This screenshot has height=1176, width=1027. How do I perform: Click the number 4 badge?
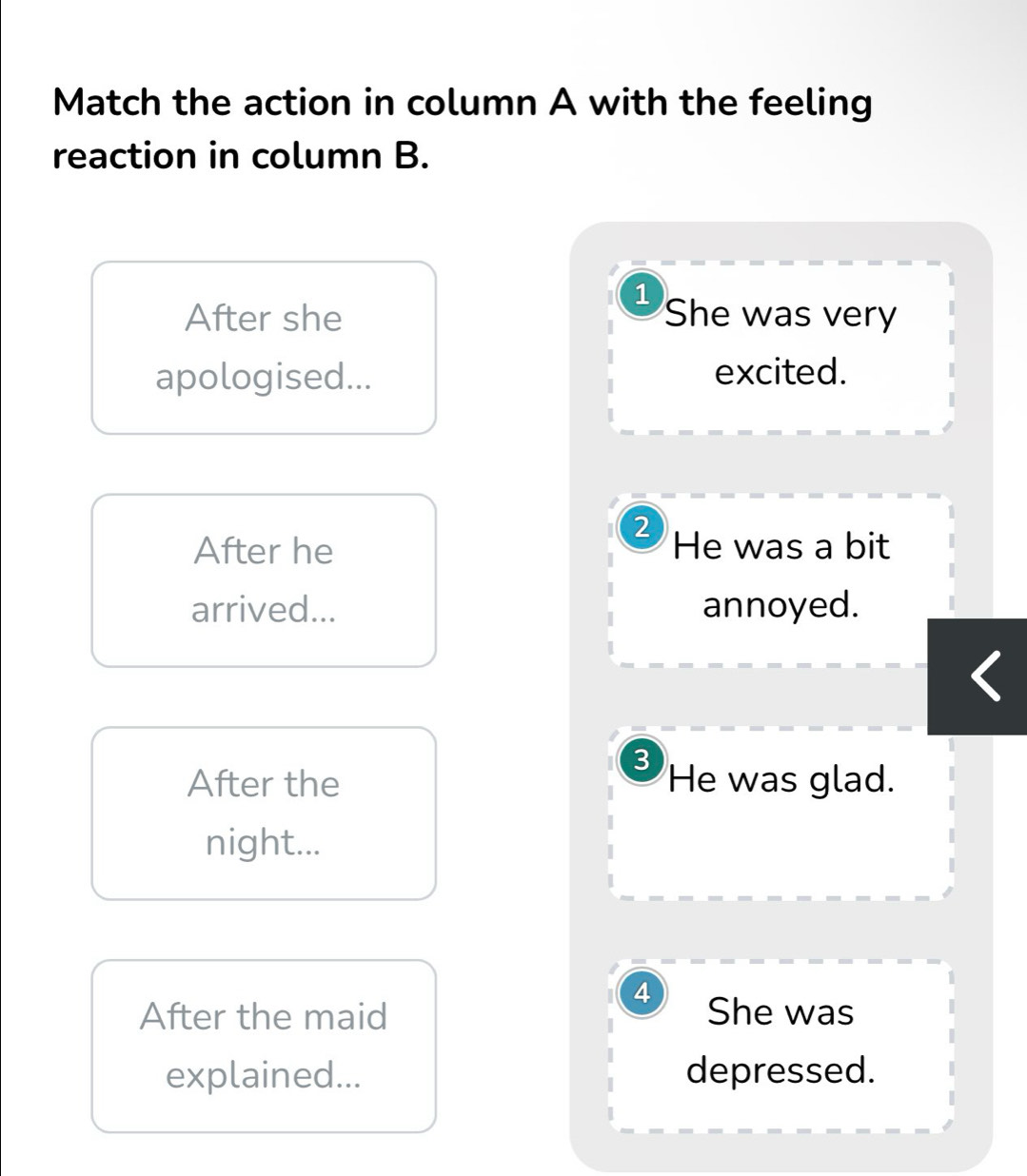(x=642, y=993)
